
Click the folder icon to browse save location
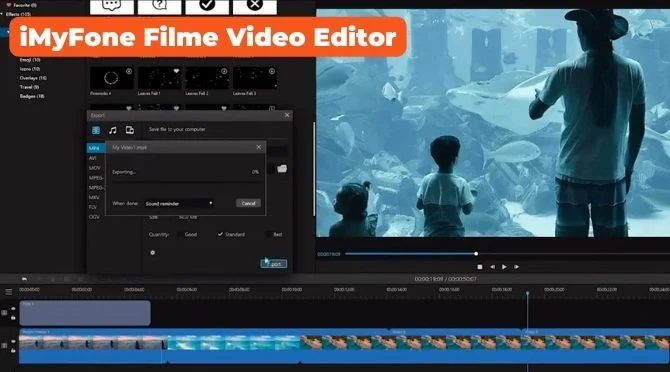pyautogui.click(x=282, y=169)
